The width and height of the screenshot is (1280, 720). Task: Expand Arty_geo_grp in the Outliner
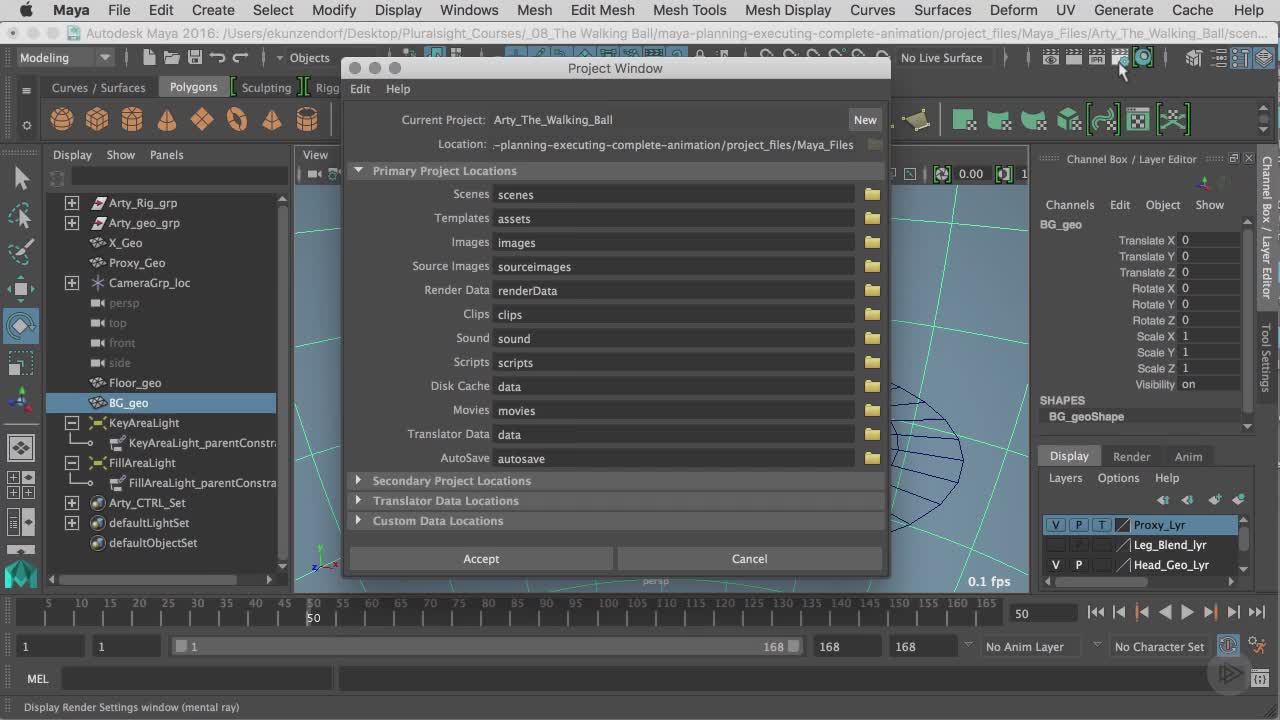tap(72, 223)
